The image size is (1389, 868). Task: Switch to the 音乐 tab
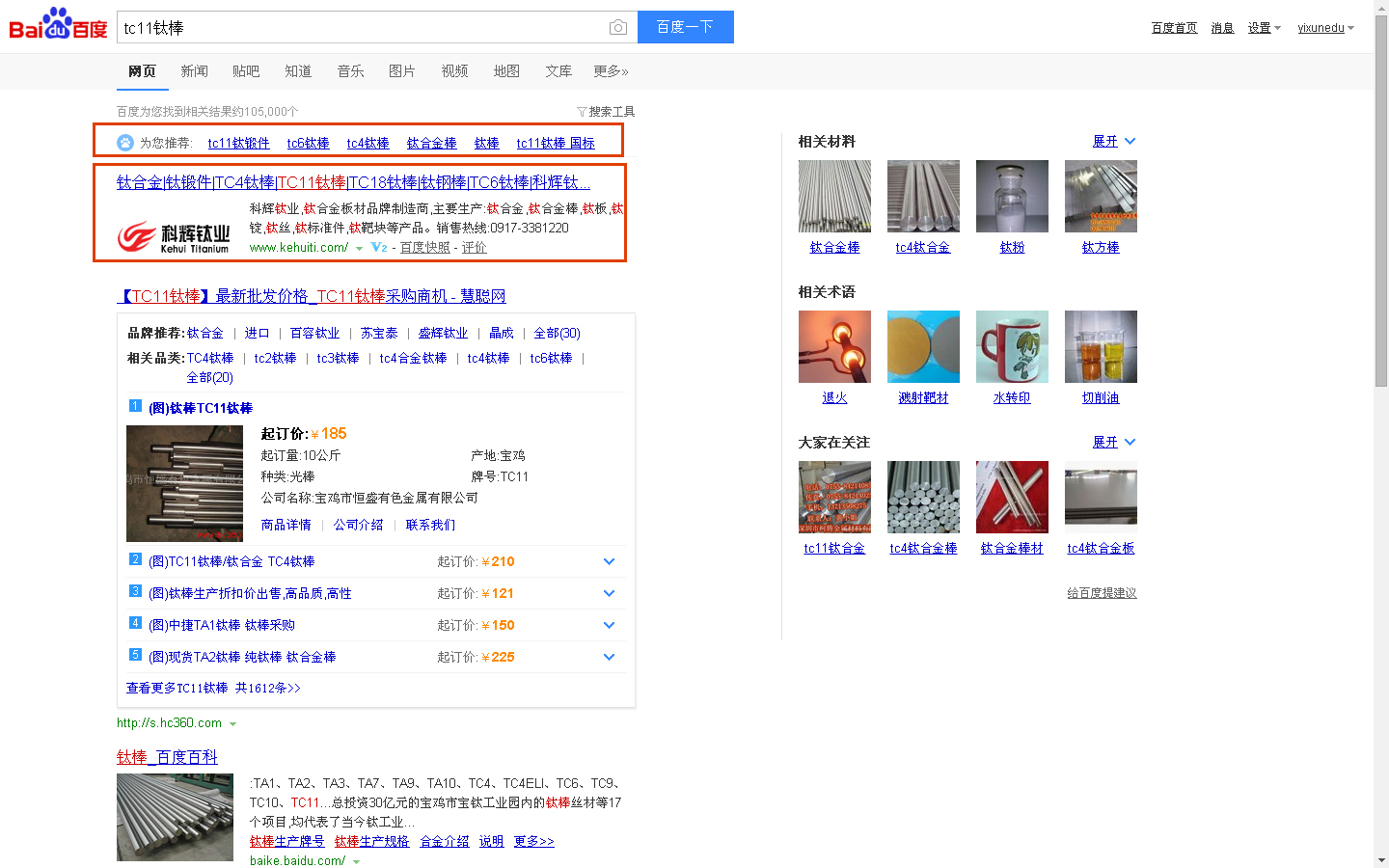click(350, 71)
